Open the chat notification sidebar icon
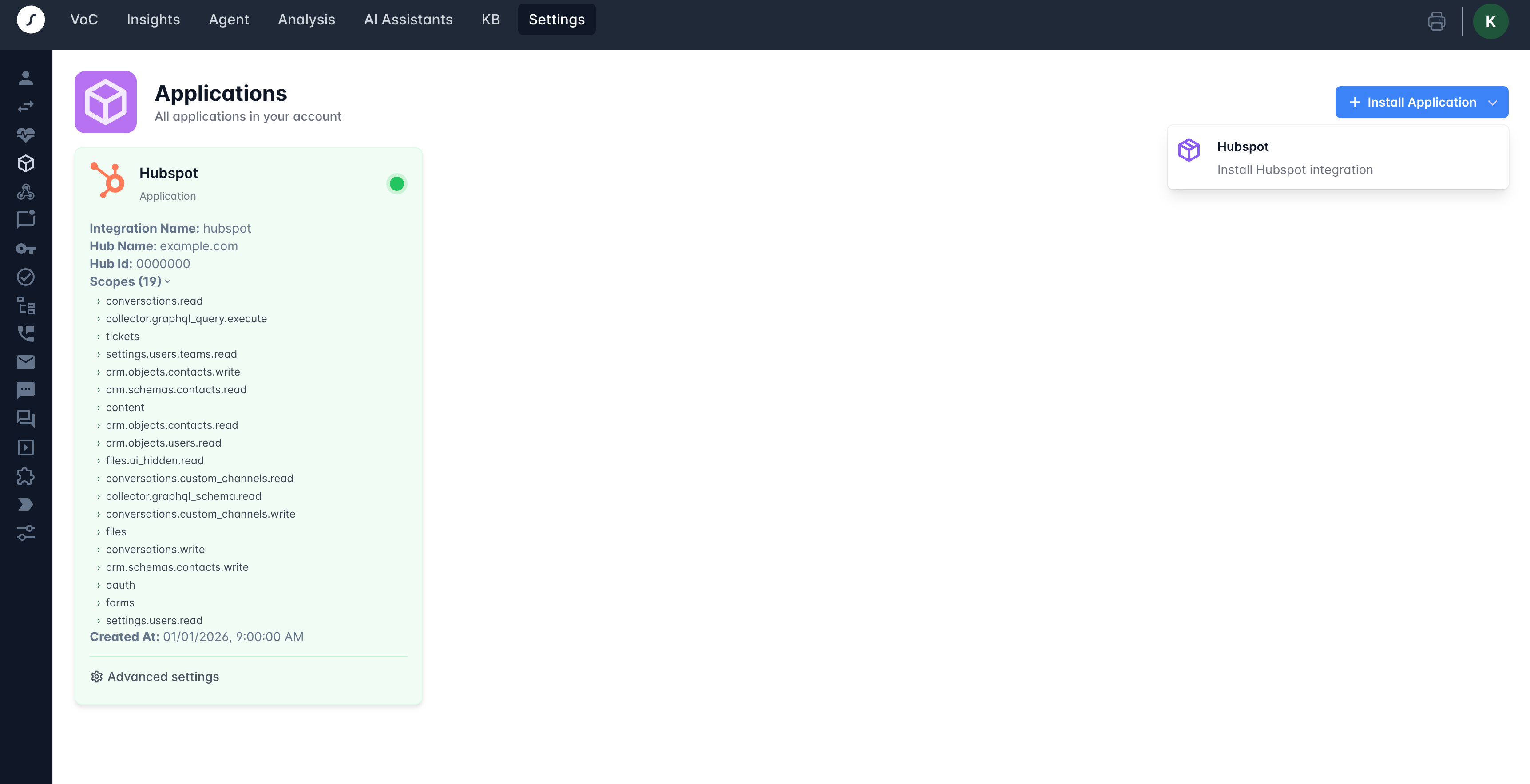1530x784 pixels. point(26,220)
